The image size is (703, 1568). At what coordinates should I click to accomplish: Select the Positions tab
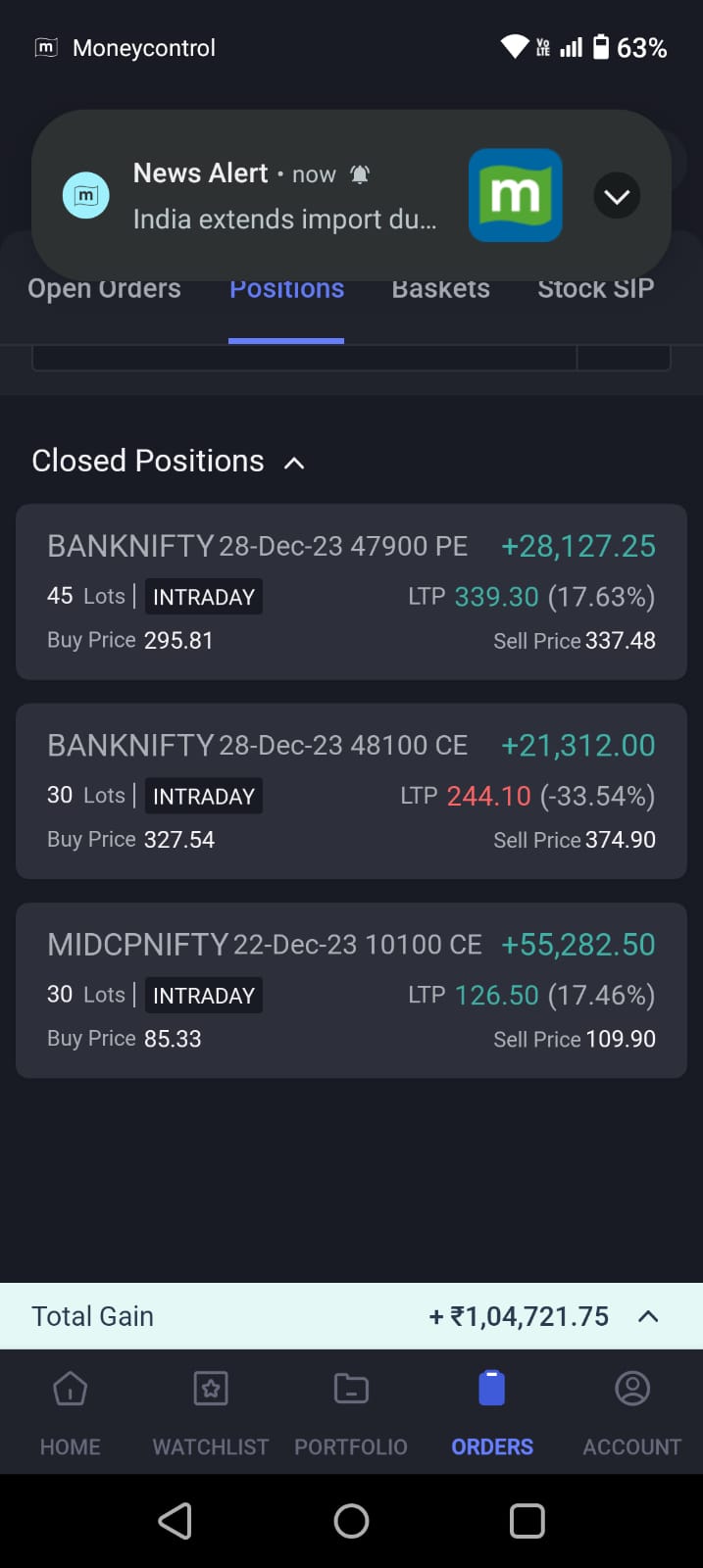[x=286, y=290]
